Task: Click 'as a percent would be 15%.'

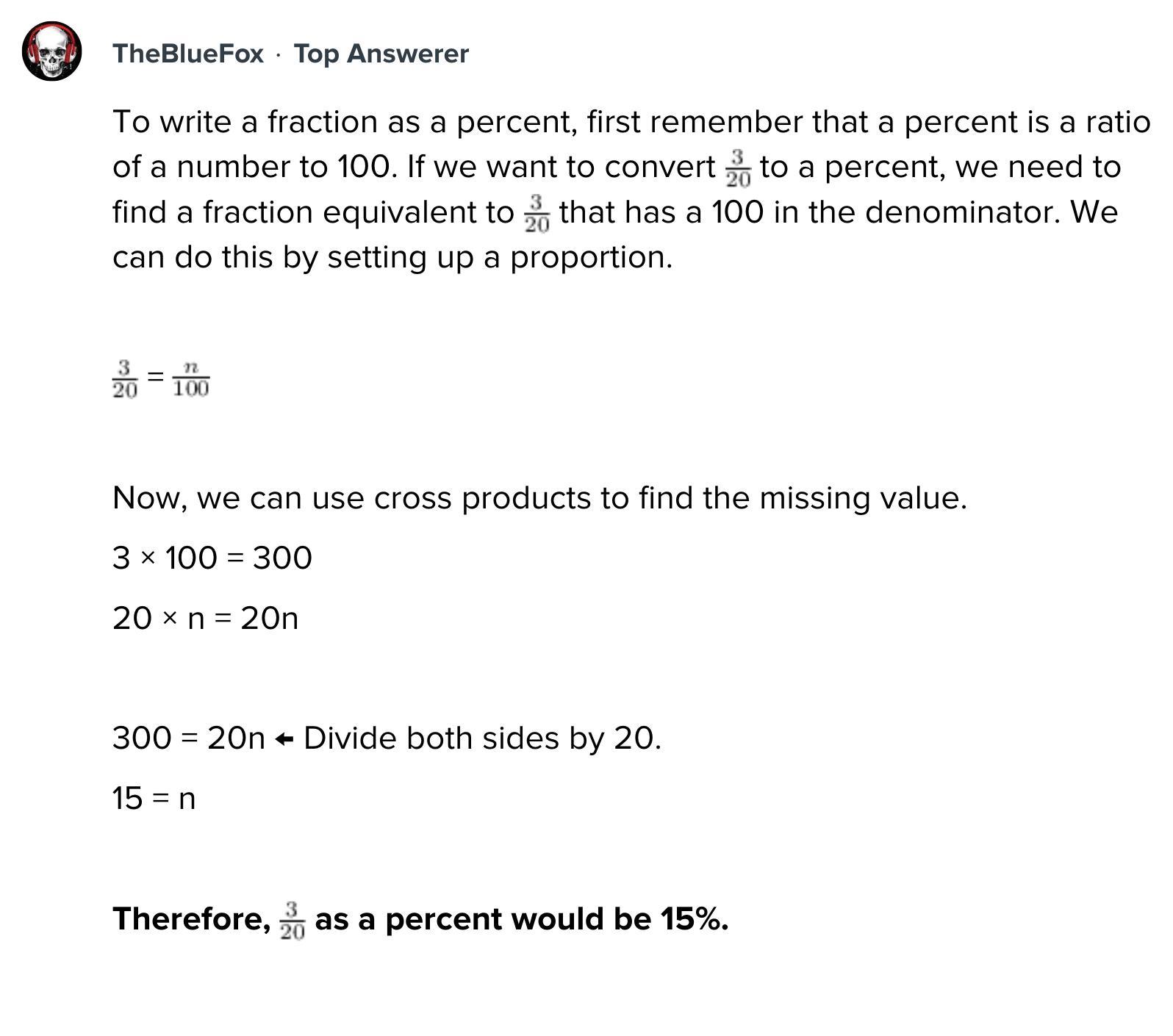Action: 521,918
